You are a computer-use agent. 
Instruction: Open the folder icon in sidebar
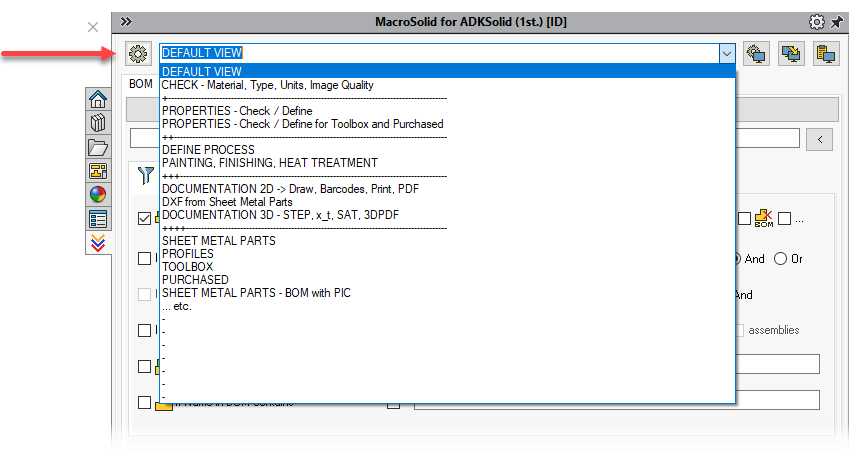[98, 147]
